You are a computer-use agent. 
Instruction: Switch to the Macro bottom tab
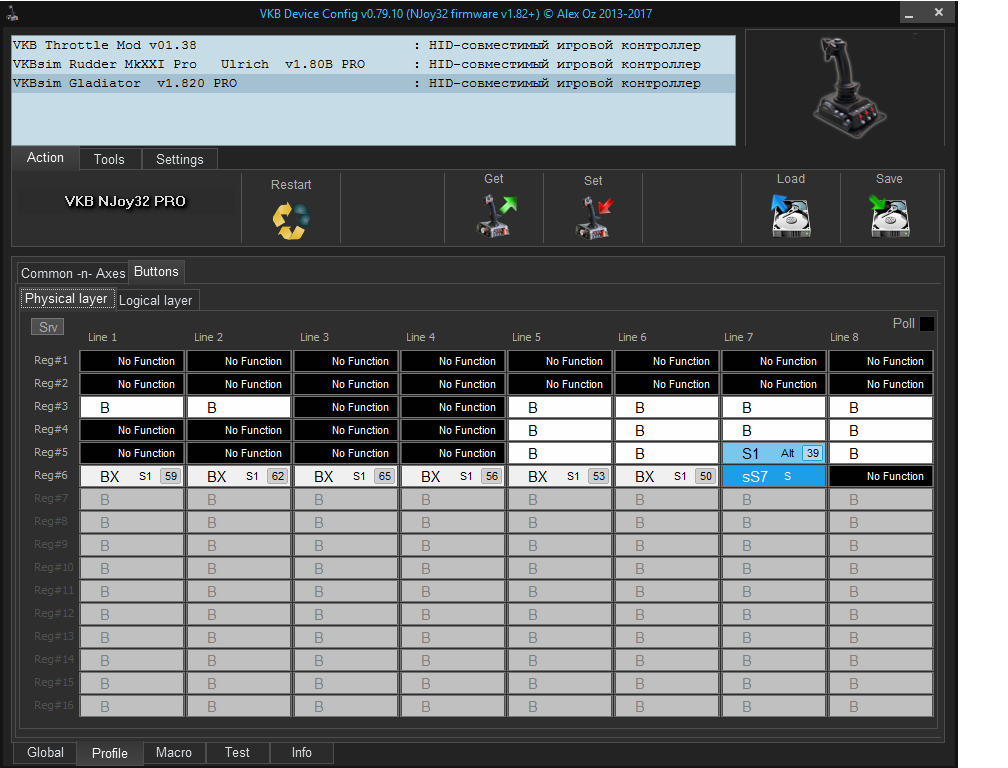(x=174, y=753)
